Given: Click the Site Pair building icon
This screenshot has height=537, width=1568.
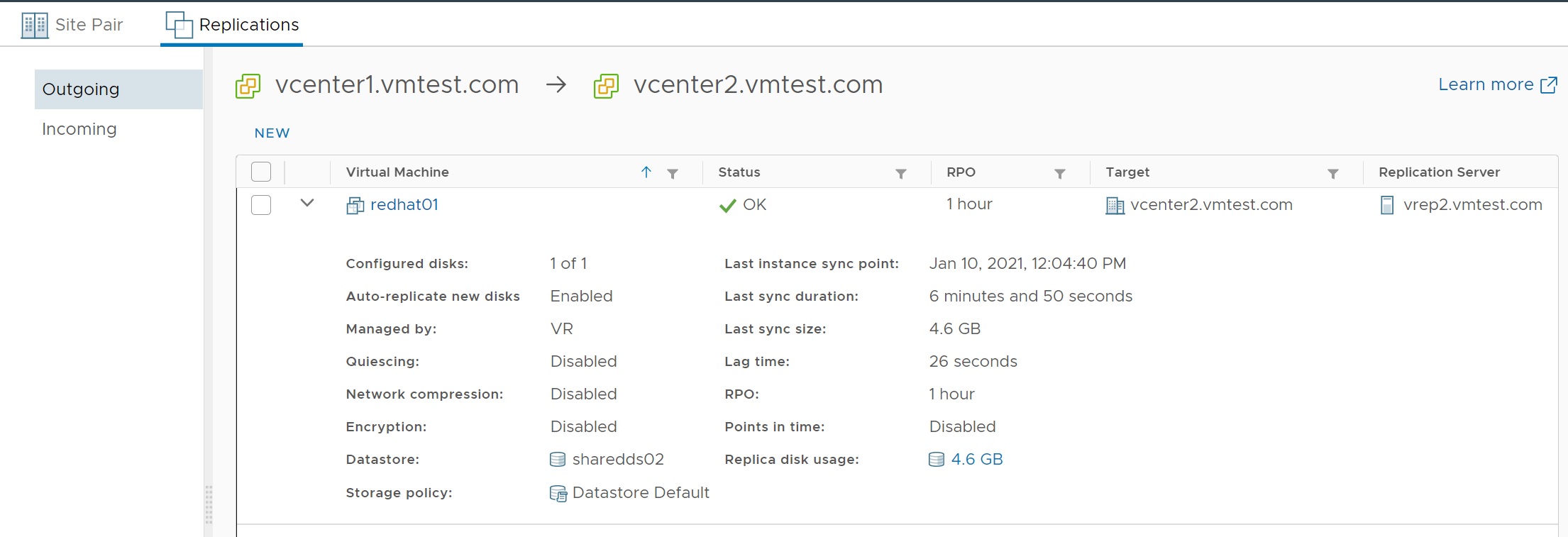Looking at the screenshot, I should tap(35, 25).
